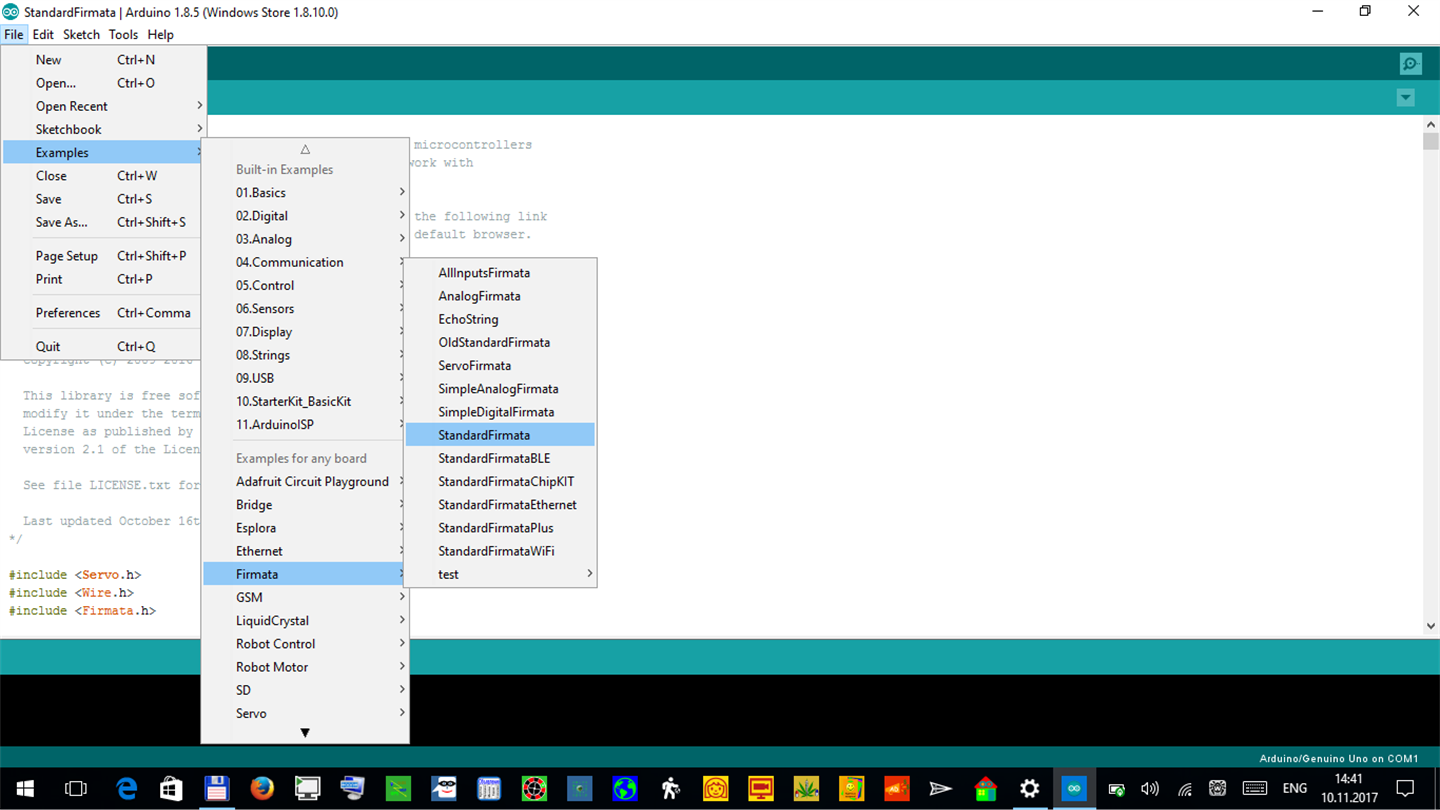This screenshot has height=810, width=1440.
Task: Expand 04.Communication examples
Action: (305, 262)
